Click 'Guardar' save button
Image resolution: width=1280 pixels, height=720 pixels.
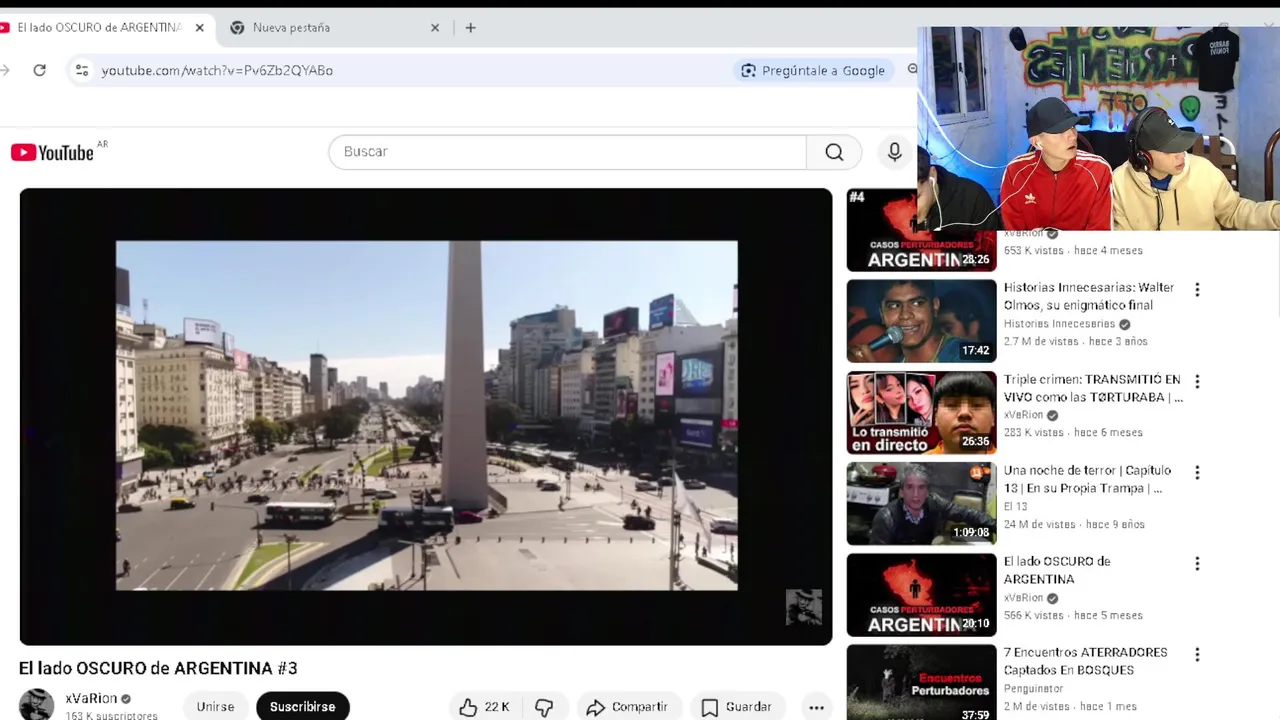click(x=737, y=707)
